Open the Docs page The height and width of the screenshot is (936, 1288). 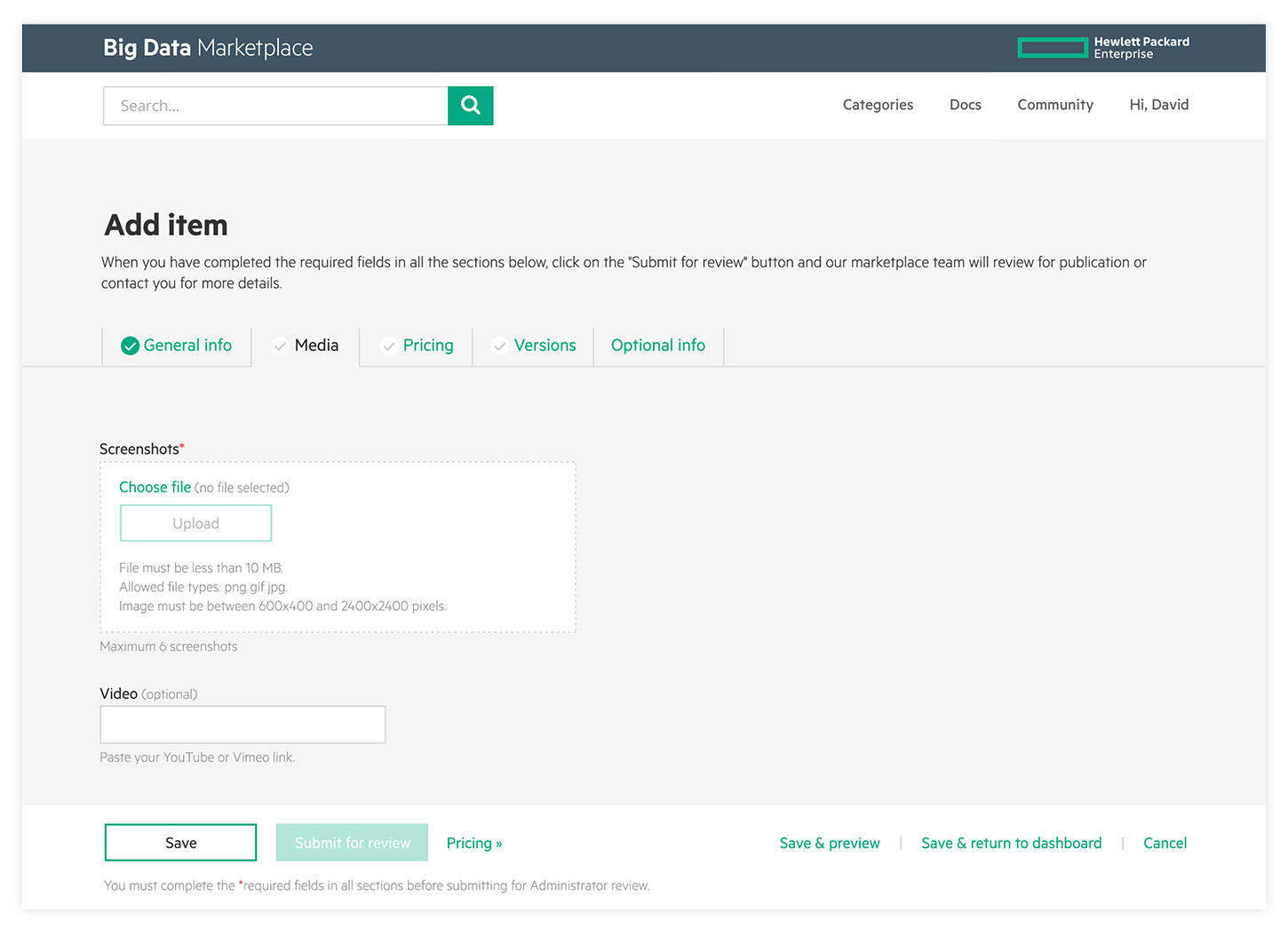click(965, 105)
